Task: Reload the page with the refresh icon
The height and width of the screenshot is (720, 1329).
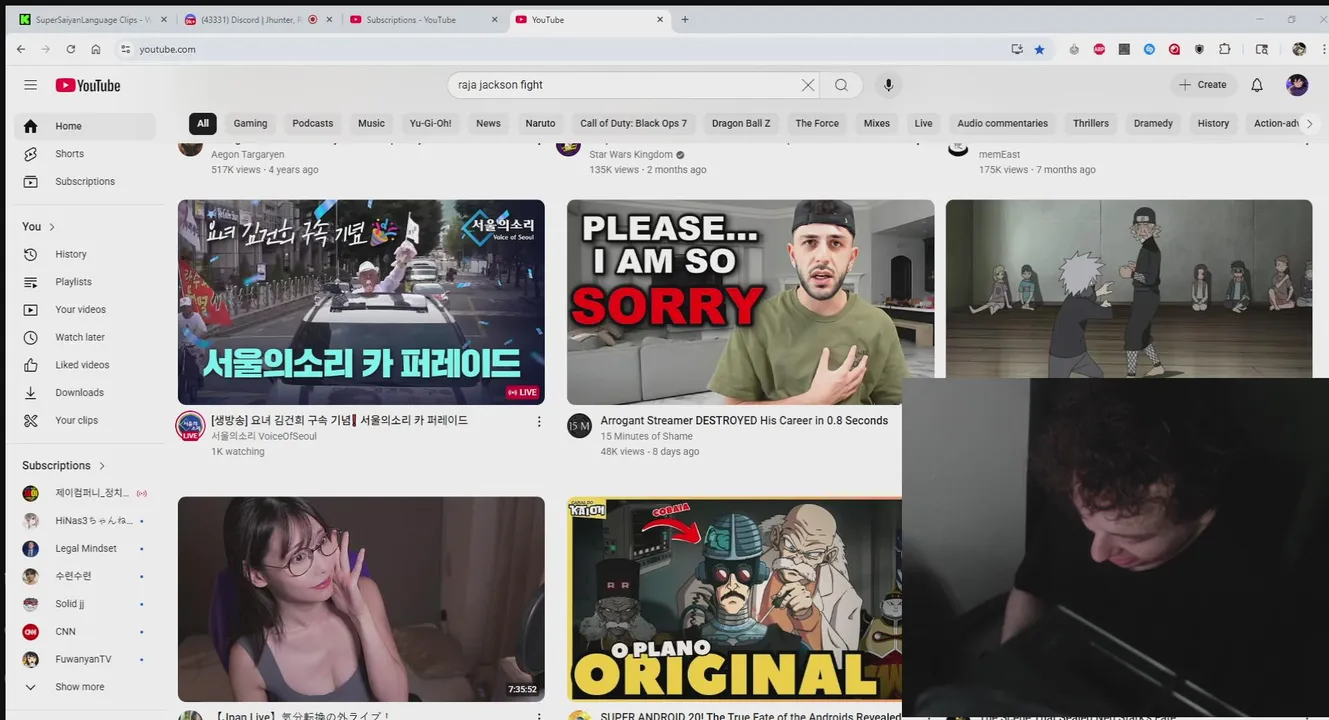Action: [x=71, y=49]
